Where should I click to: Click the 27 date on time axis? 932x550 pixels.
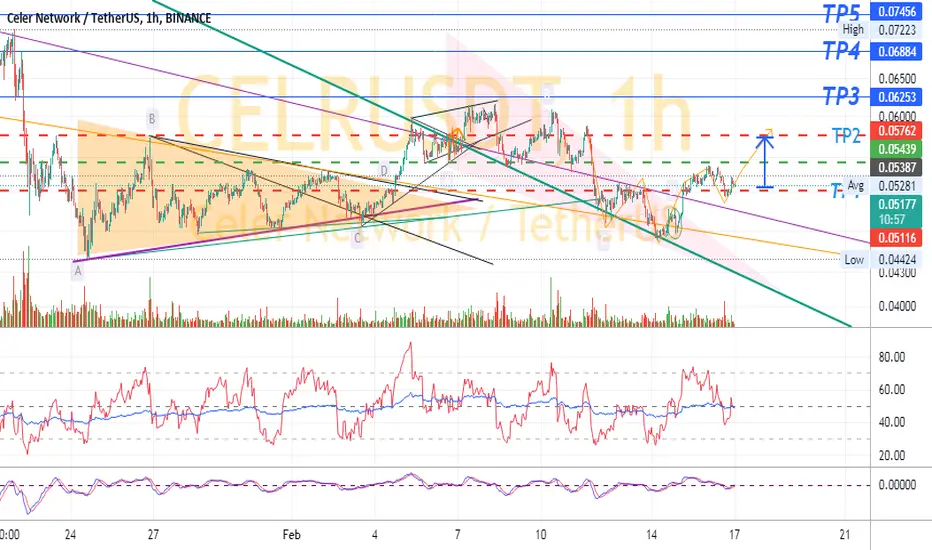[x=153, y=535]
